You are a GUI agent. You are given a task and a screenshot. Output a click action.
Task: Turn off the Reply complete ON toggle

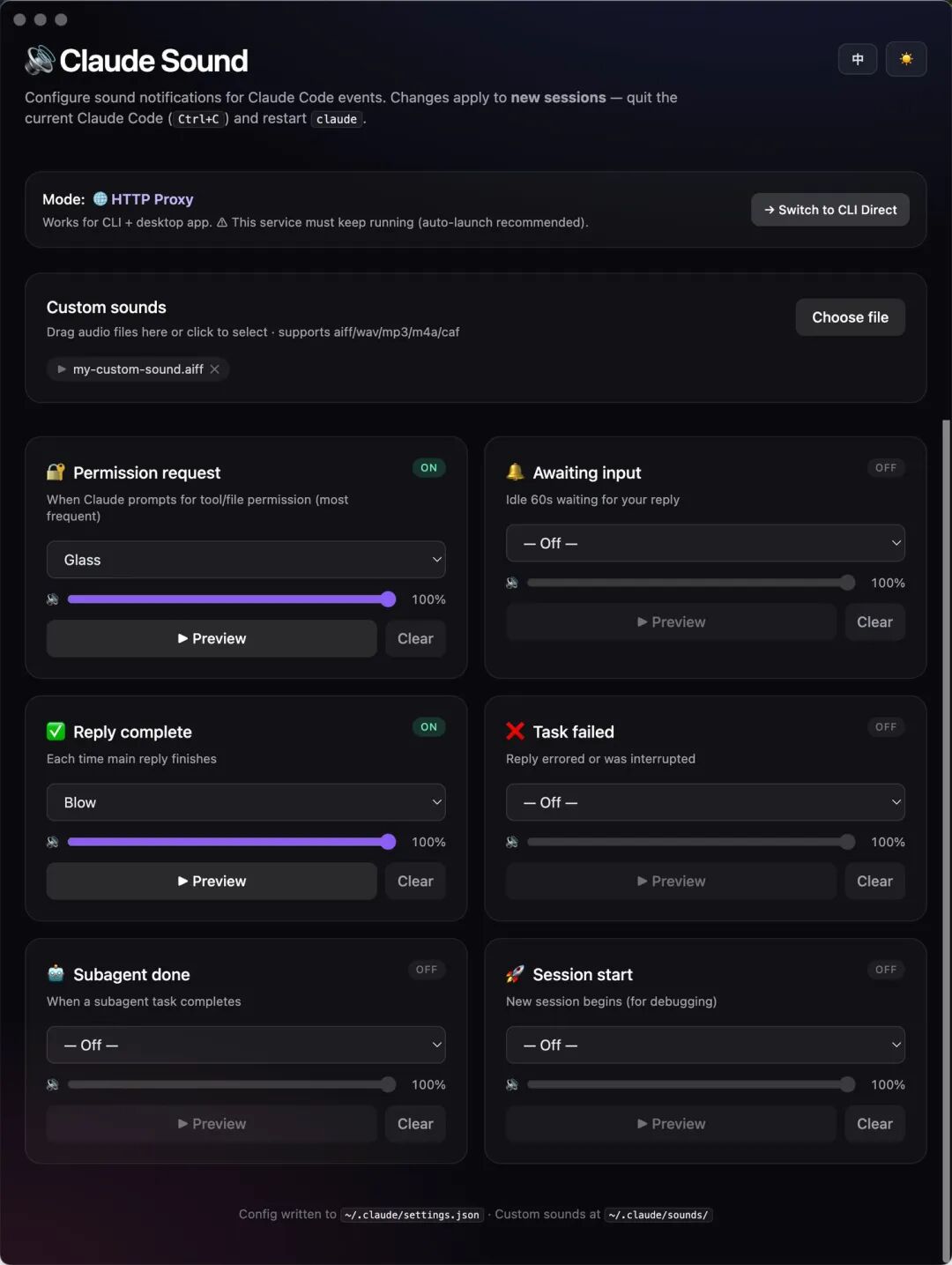(x=428, y=727)
